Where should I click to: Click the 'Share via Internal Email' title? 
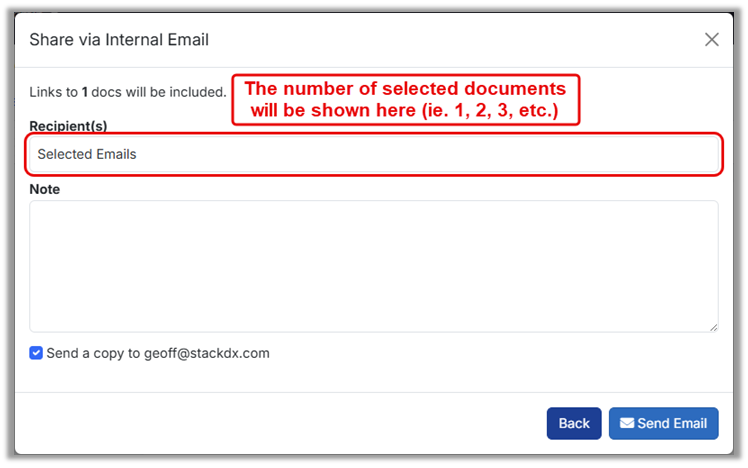tap(119, 40)
